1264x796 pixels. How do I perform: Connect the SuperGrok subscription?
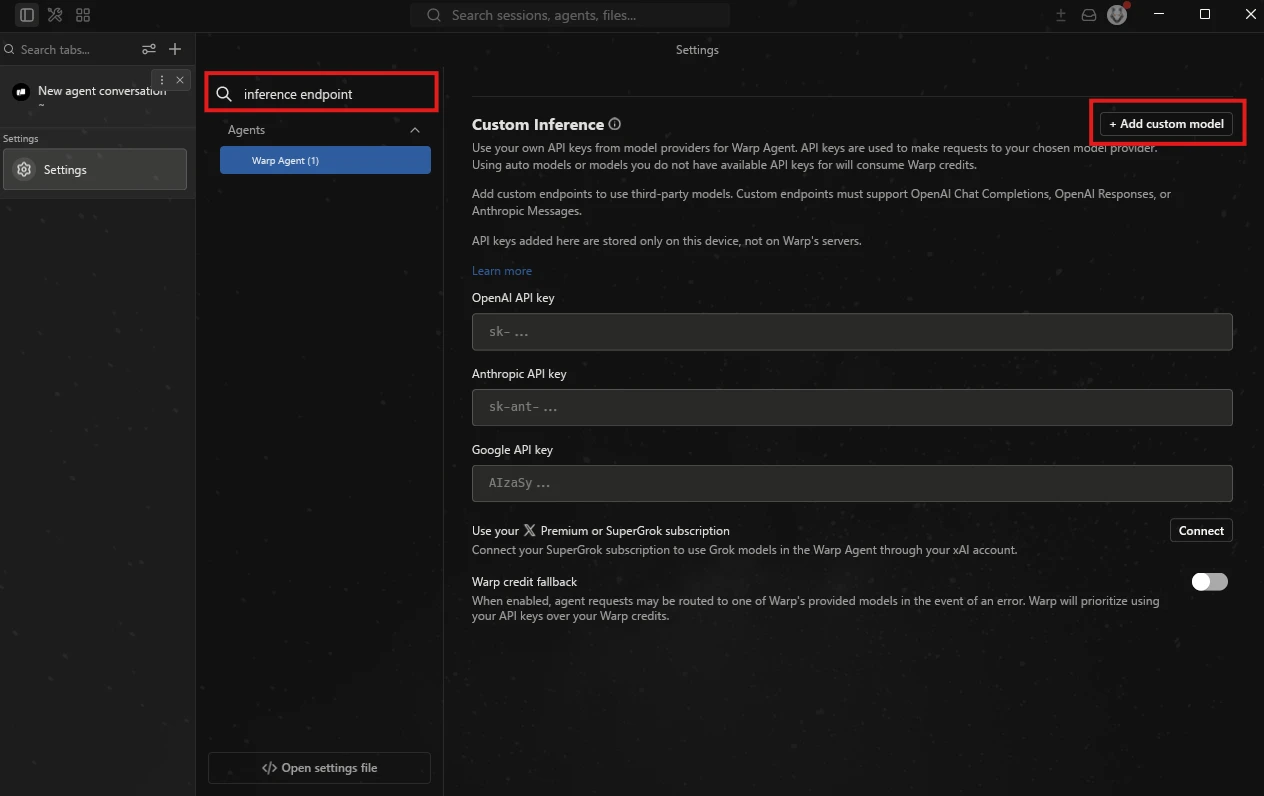pos(1201,531)
